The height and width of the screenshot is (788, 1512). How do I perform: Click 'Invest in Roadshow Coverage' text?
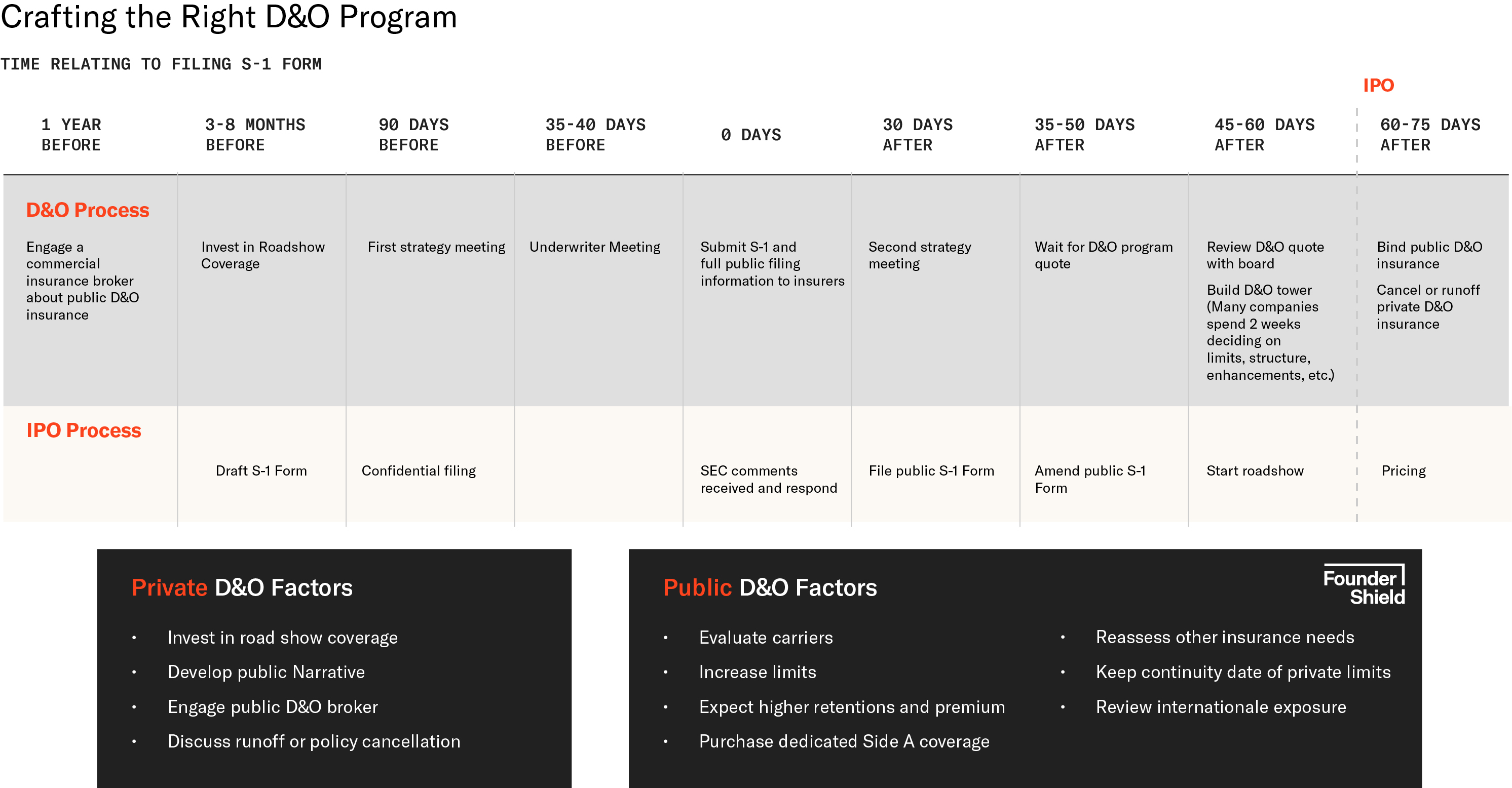262,255
